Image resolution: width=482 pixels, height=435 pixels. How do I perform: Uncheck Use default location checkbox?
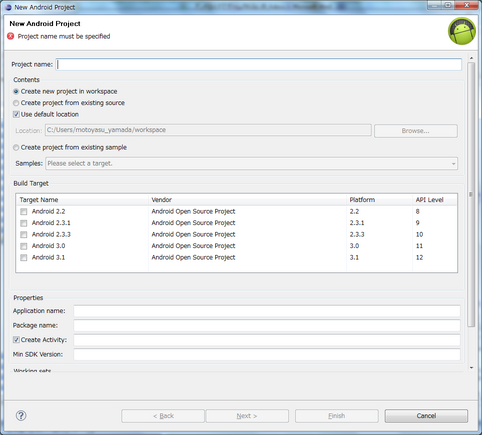(x=16, y=114)
